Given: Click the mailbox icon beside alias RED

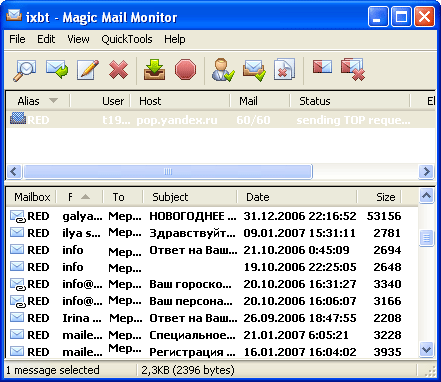Looking at the screenshot, I should (18, 118).
